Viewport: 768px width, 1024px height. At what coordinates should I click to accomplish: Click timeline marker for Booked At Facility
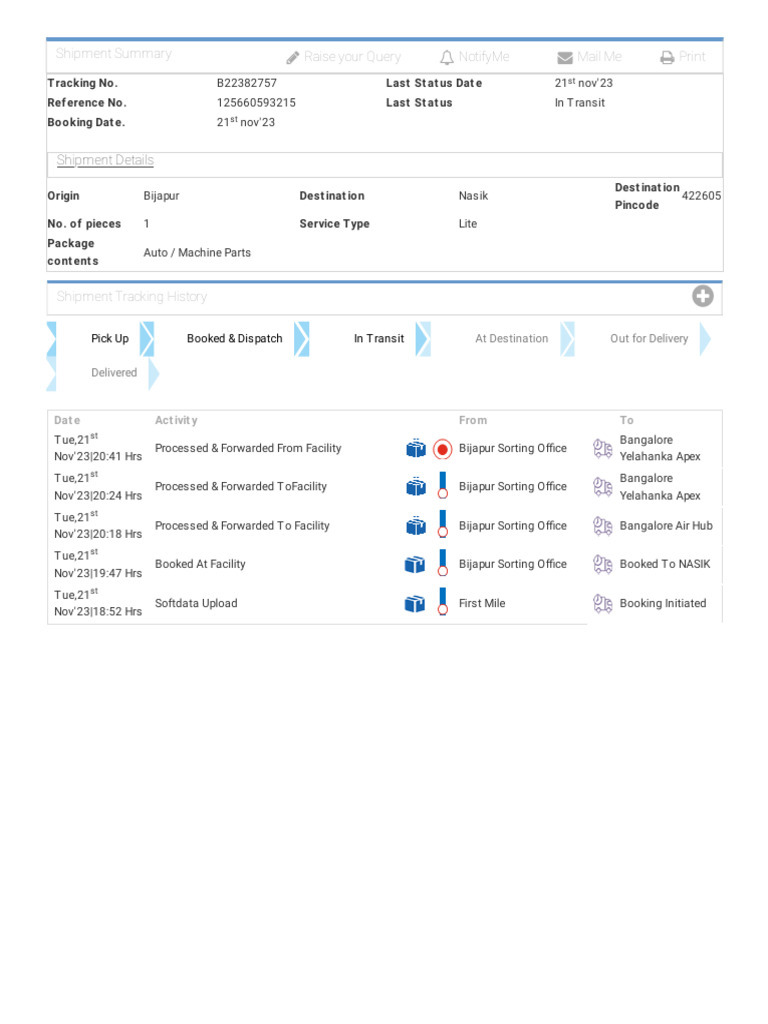442,564
